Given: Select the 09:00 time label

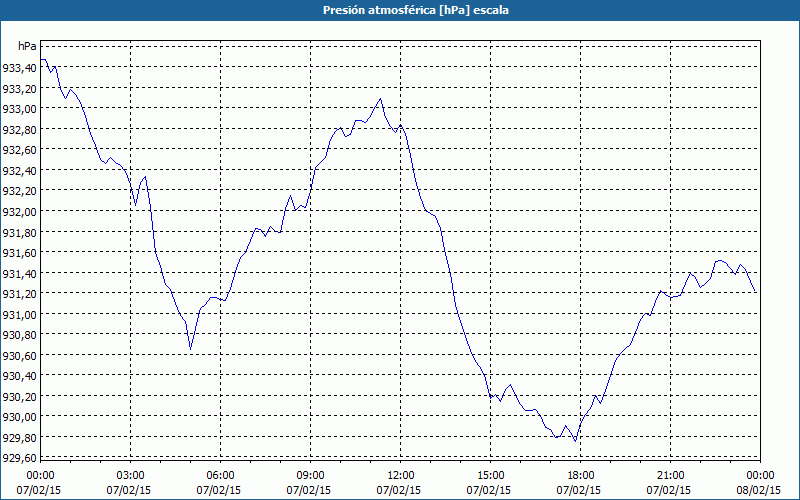Looking at the screenshot, I should [310, 476].
